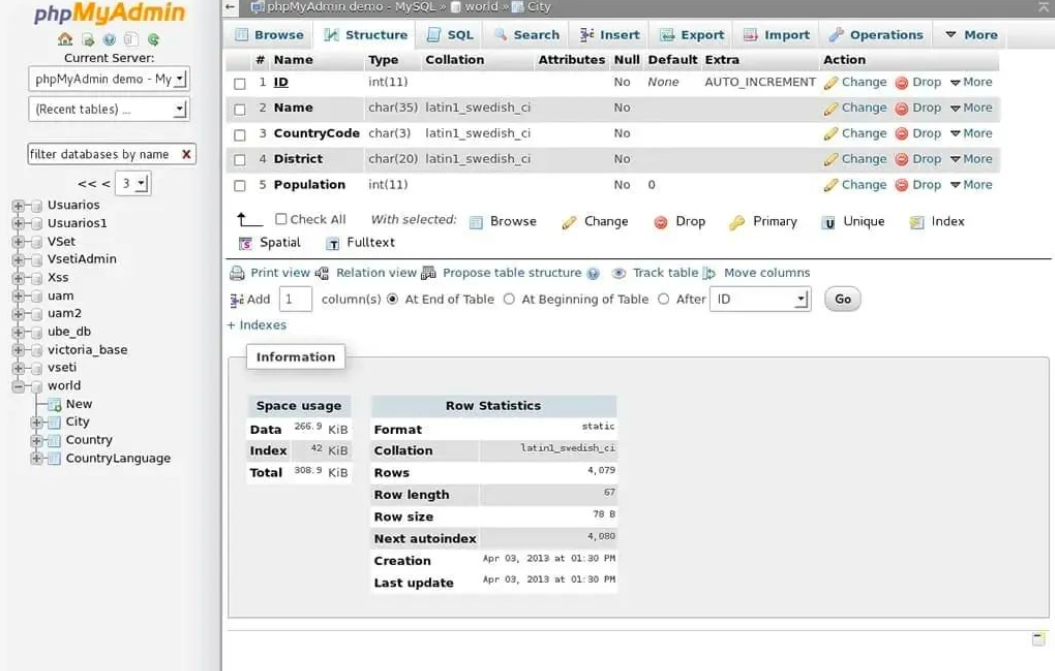Switch to the Browse tab
1055x671 pixels.
(x=269, y=35)
